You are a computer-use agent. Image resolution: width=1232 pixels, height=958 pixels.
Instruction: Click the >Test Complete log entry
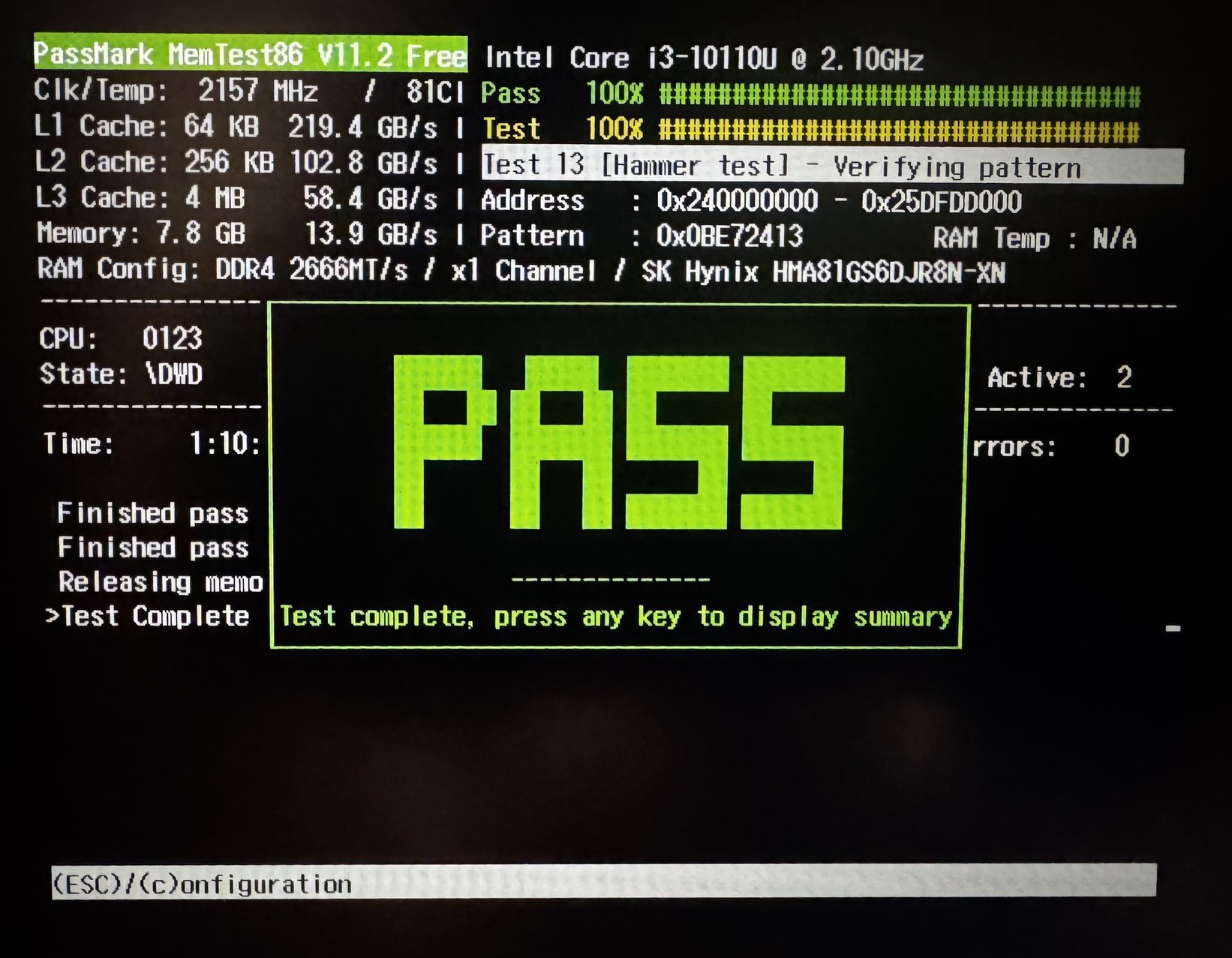pyautogui.click(x=147, y=616)
